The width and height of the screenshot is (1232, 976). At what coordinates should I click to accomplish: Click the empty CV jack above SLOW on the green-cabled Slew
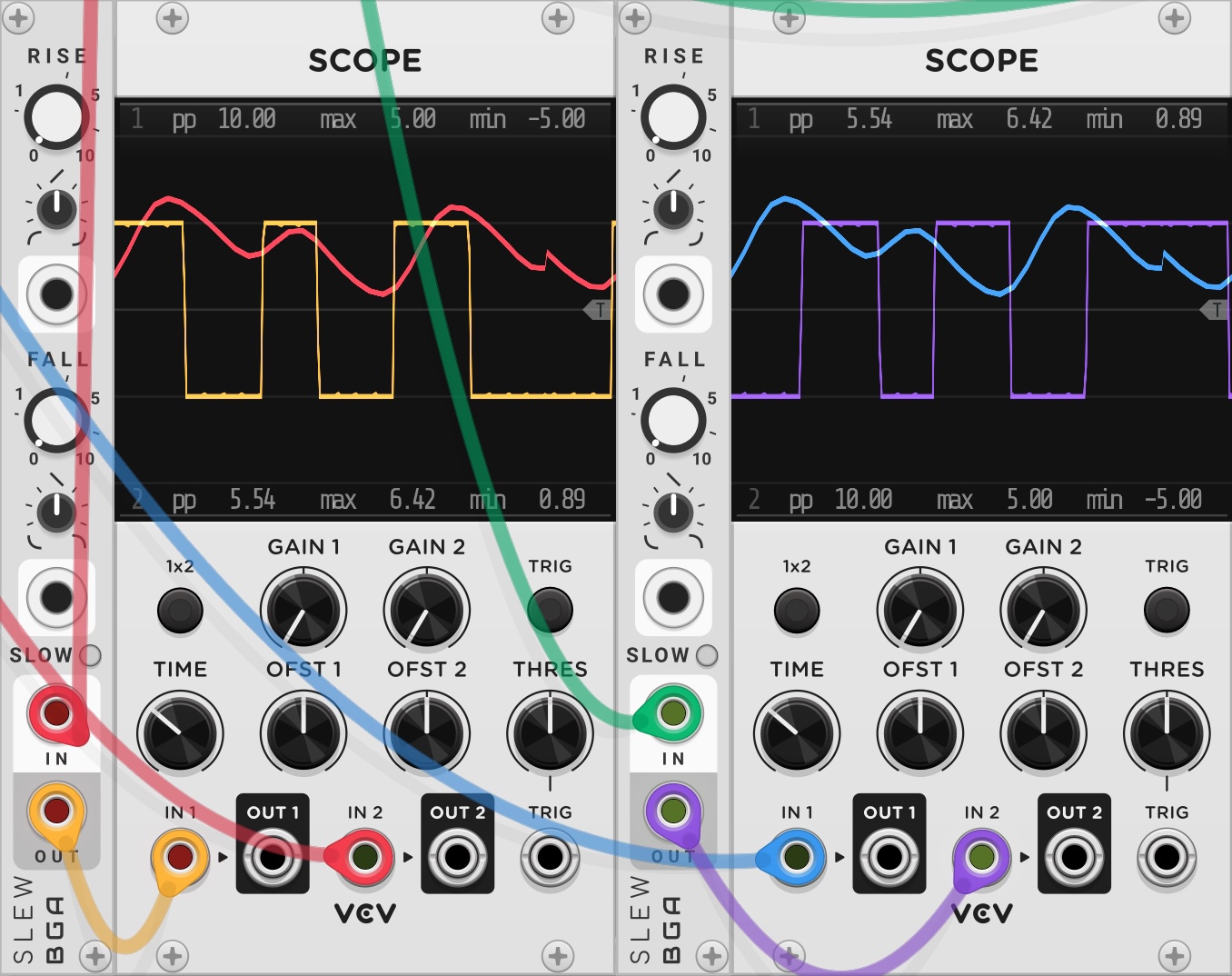point(672,598)
